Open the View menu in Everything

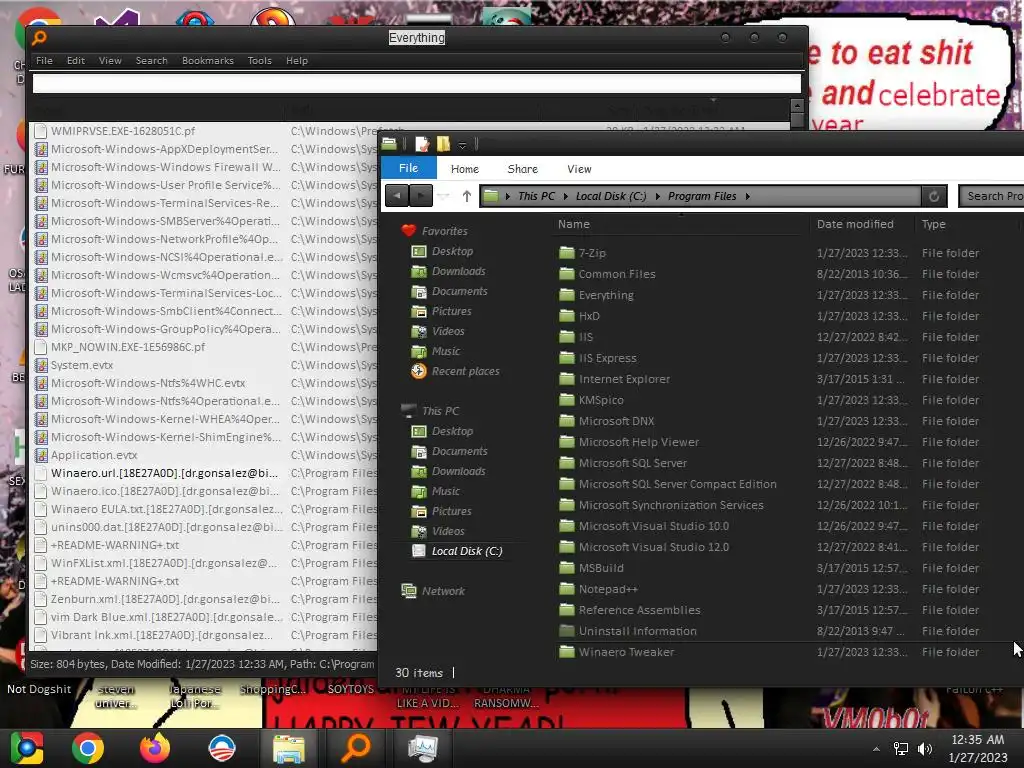(x=110, y=61)
